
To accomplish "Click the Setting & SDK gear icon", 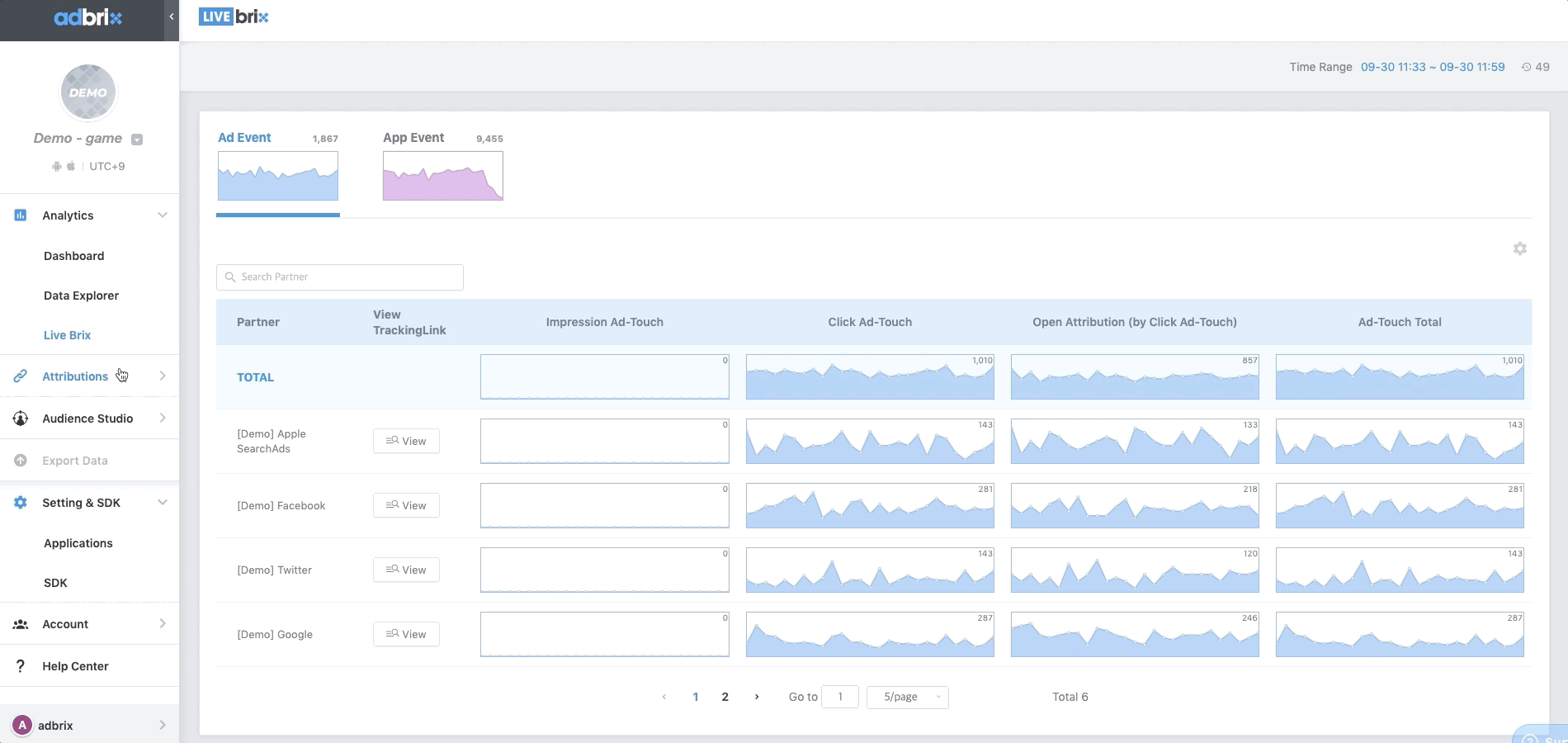I will pyautogui.click(x=21, y=503).
